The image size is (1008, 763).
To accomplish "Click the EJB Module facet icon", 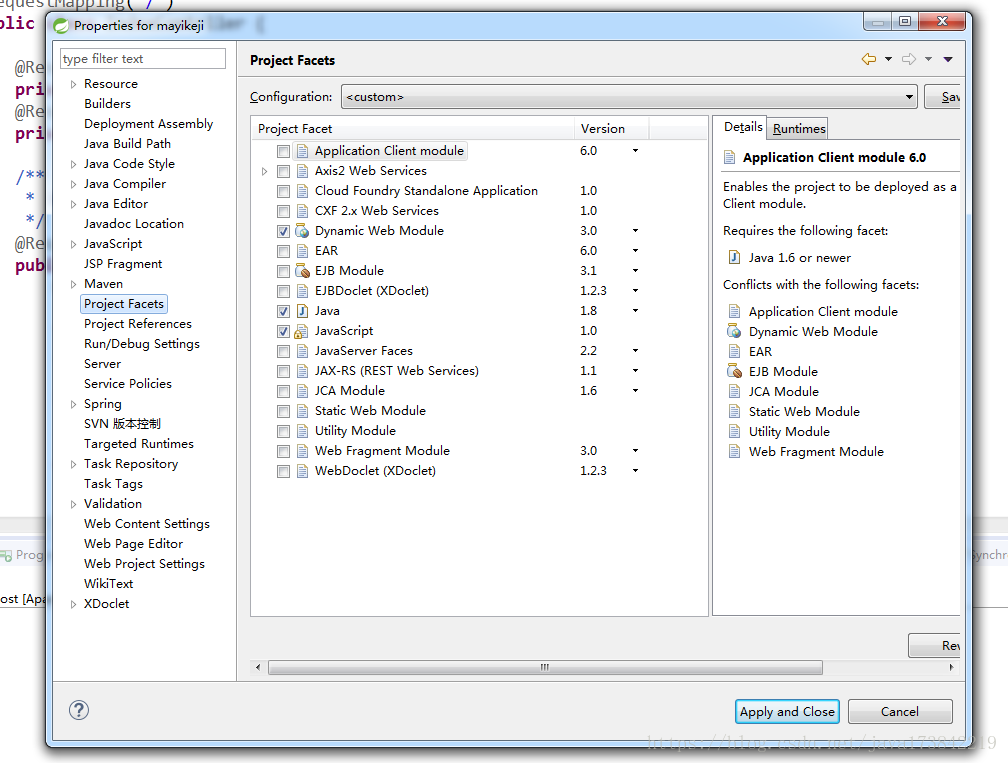I will click(x=302, y=271).
